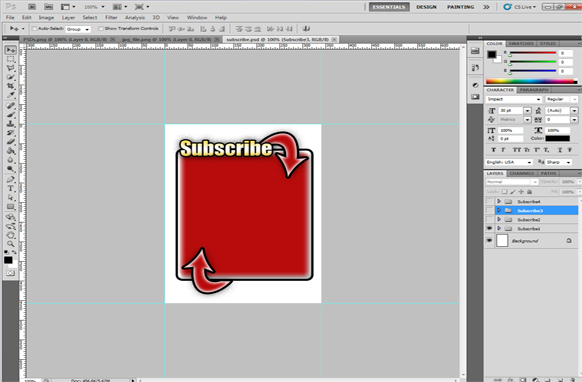Select the Hand tool
This screenshot has width=582, height=382.
pyautogui.click(x=10, y=235)
